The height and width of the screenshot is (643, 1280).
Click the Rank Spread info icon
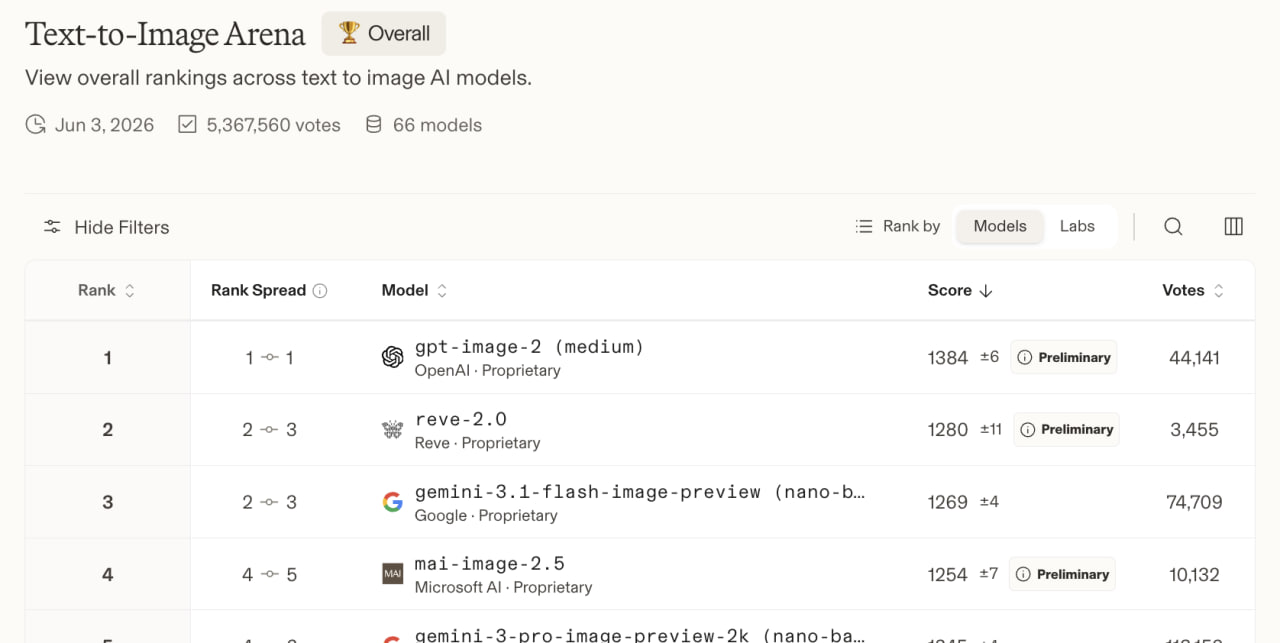320,291
